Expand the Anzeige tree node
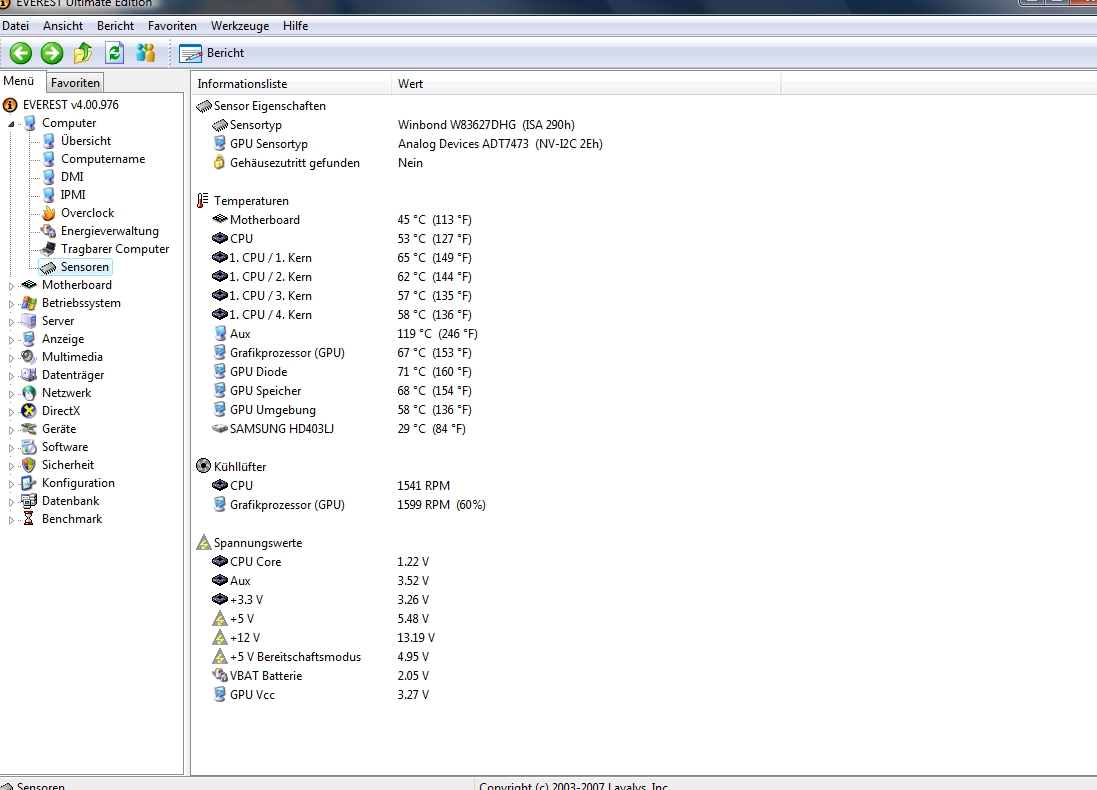 pos(11,340)
